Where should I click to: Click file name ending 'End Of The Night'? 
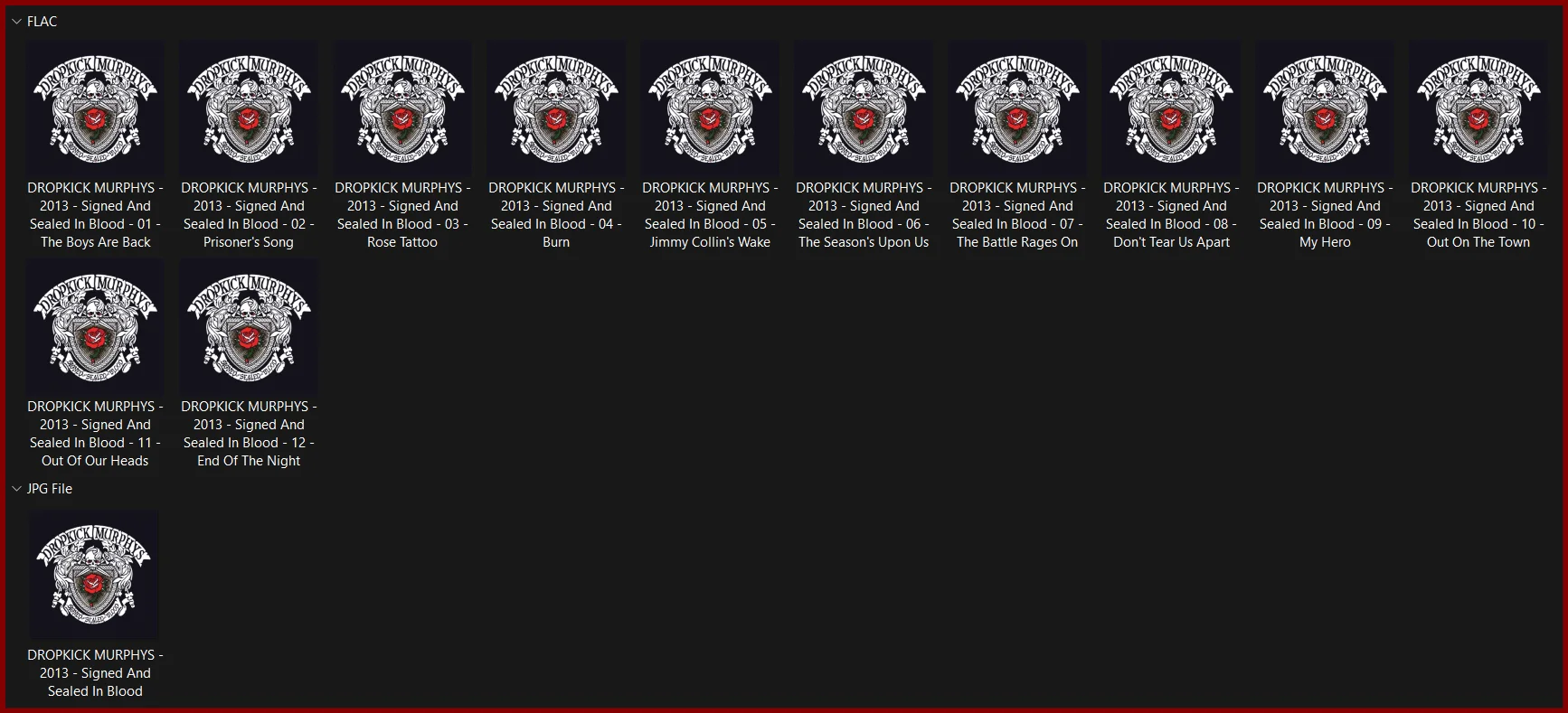[x=249, y=434]
